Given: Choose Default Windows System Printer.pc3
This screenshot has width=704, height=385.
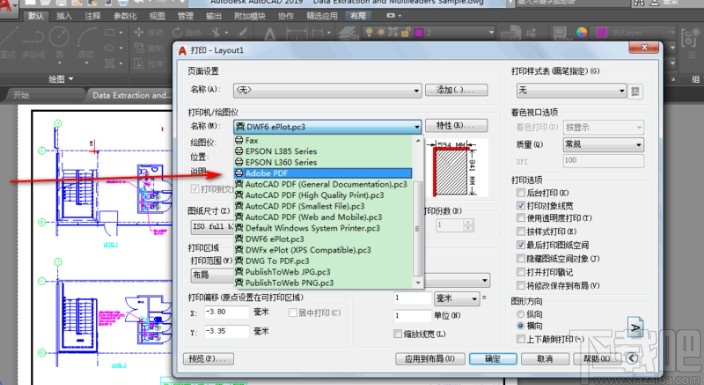Looking at the screenshot, I should (x=322, y=228).
